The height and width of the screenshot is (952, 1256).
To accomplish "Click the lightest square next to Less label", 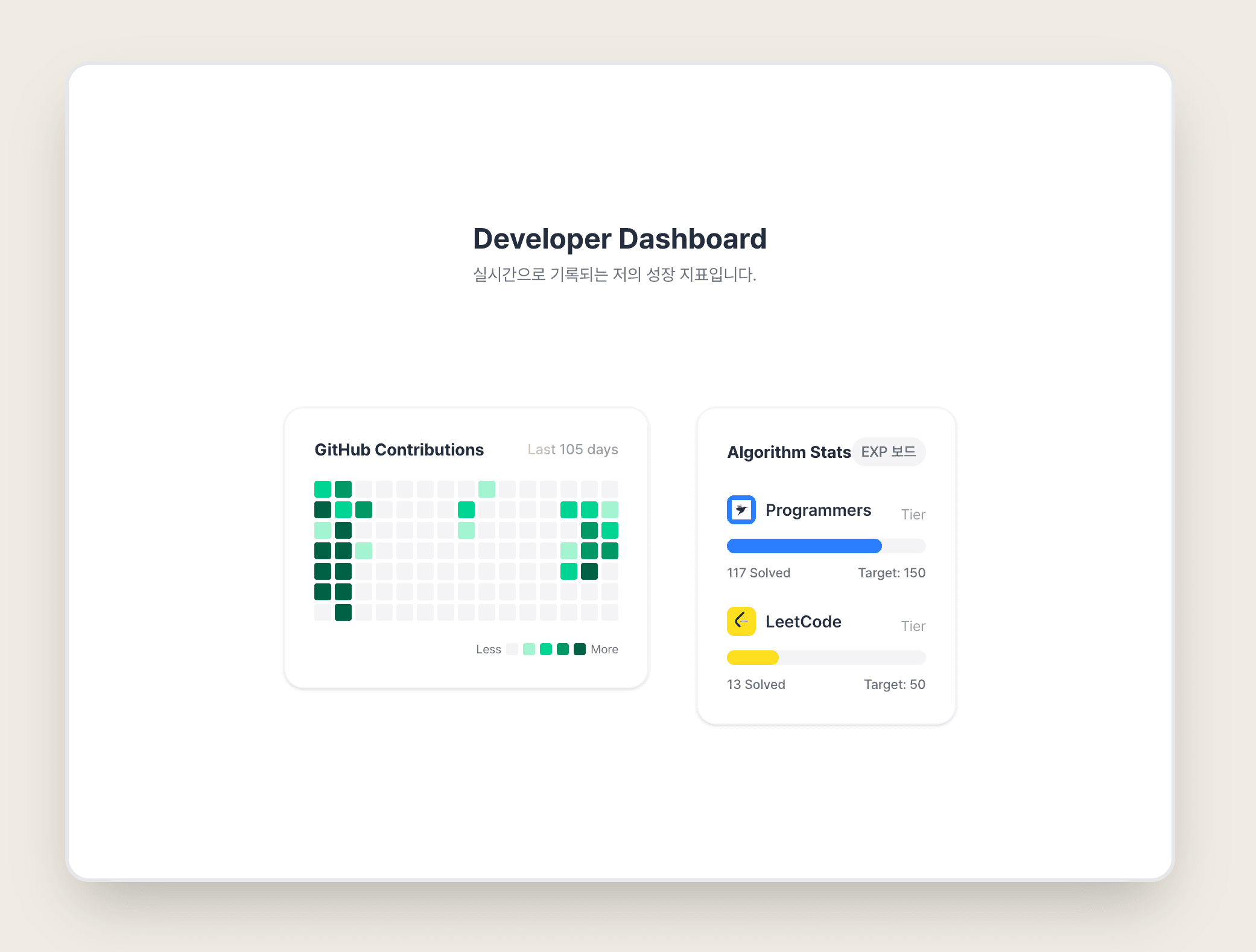I will click(512, 649).
